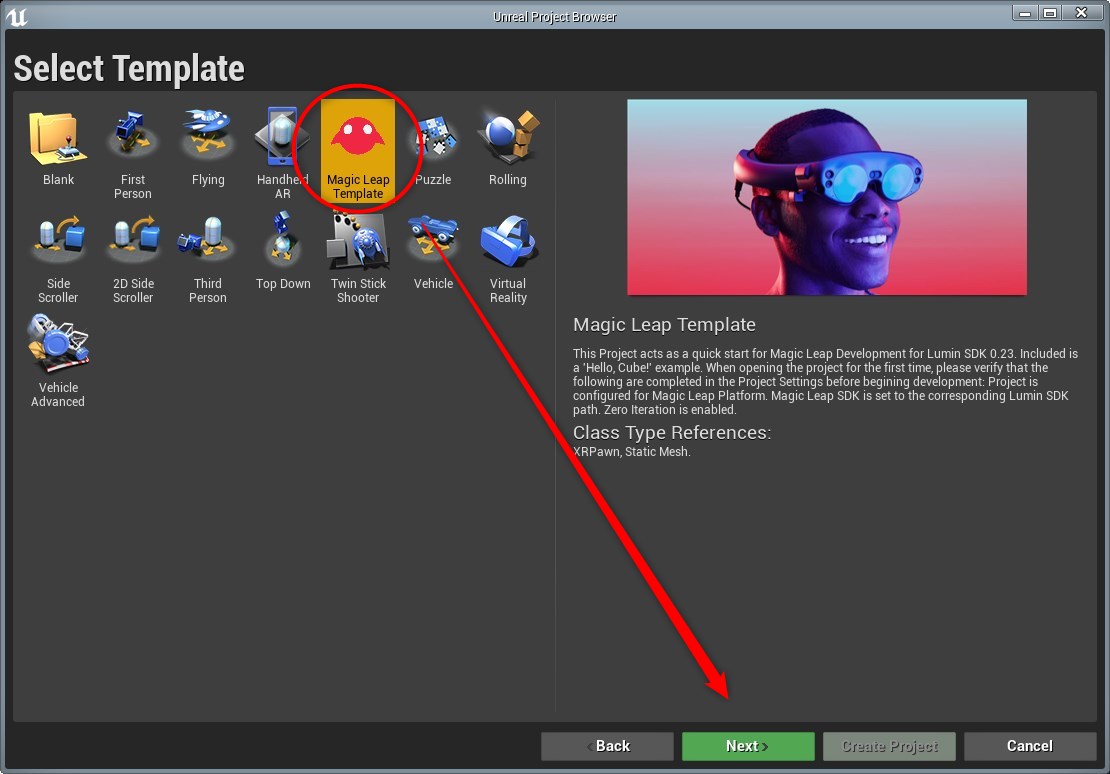Click the Create Project button
This screenshot has height=774, width=1110.
889,746
